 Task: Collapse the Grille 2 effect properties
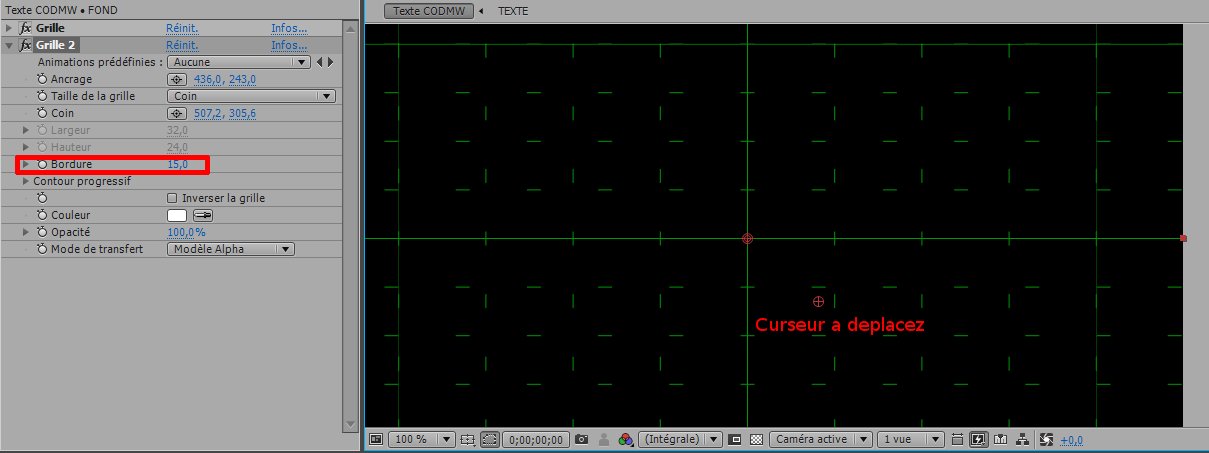coord(9,45)
